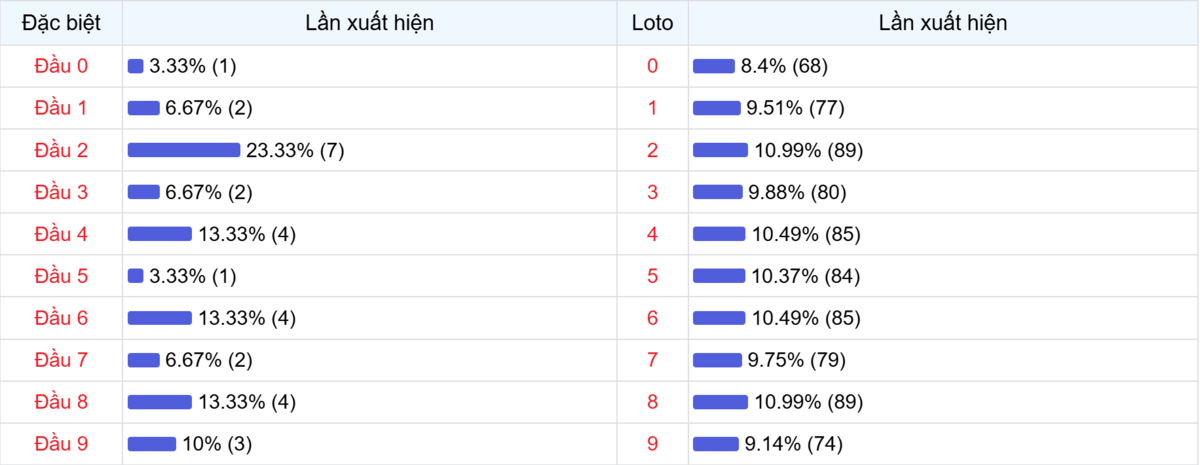Select the 'Đầu 2' row label
This screenshot has width=1200, height=465.
61,150
